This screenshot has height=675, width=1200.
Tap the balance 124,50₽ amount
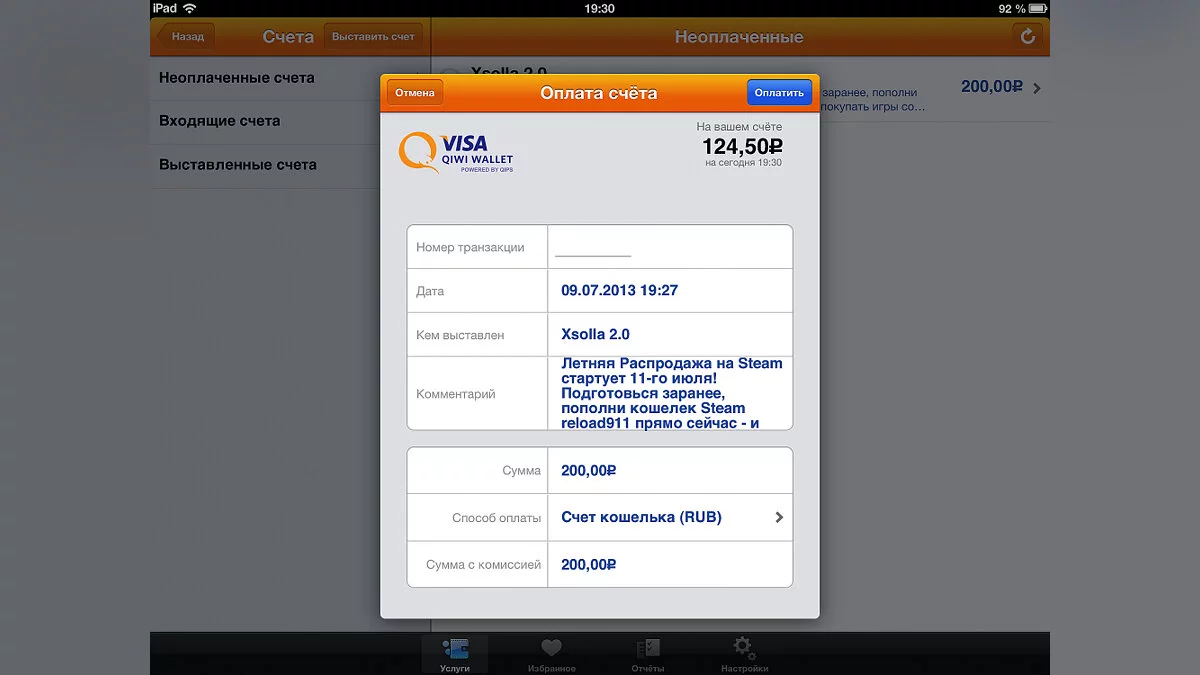tap(742, 146)
